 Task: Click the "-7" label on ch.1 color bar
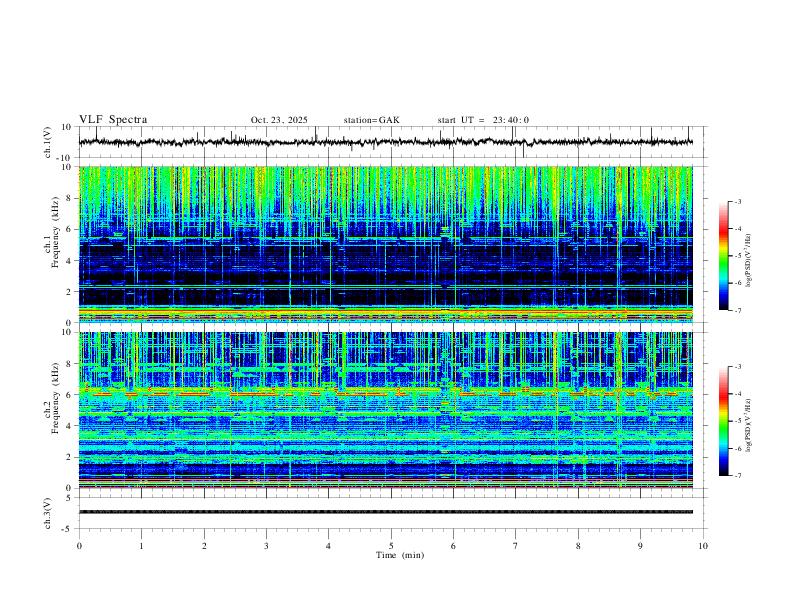point(737,311)
